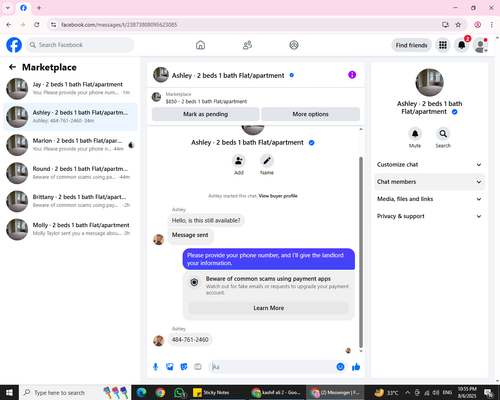The height and width of the screenshot is (400, 500).
Task: Reload the page button
Action: [x=37, y=25]
